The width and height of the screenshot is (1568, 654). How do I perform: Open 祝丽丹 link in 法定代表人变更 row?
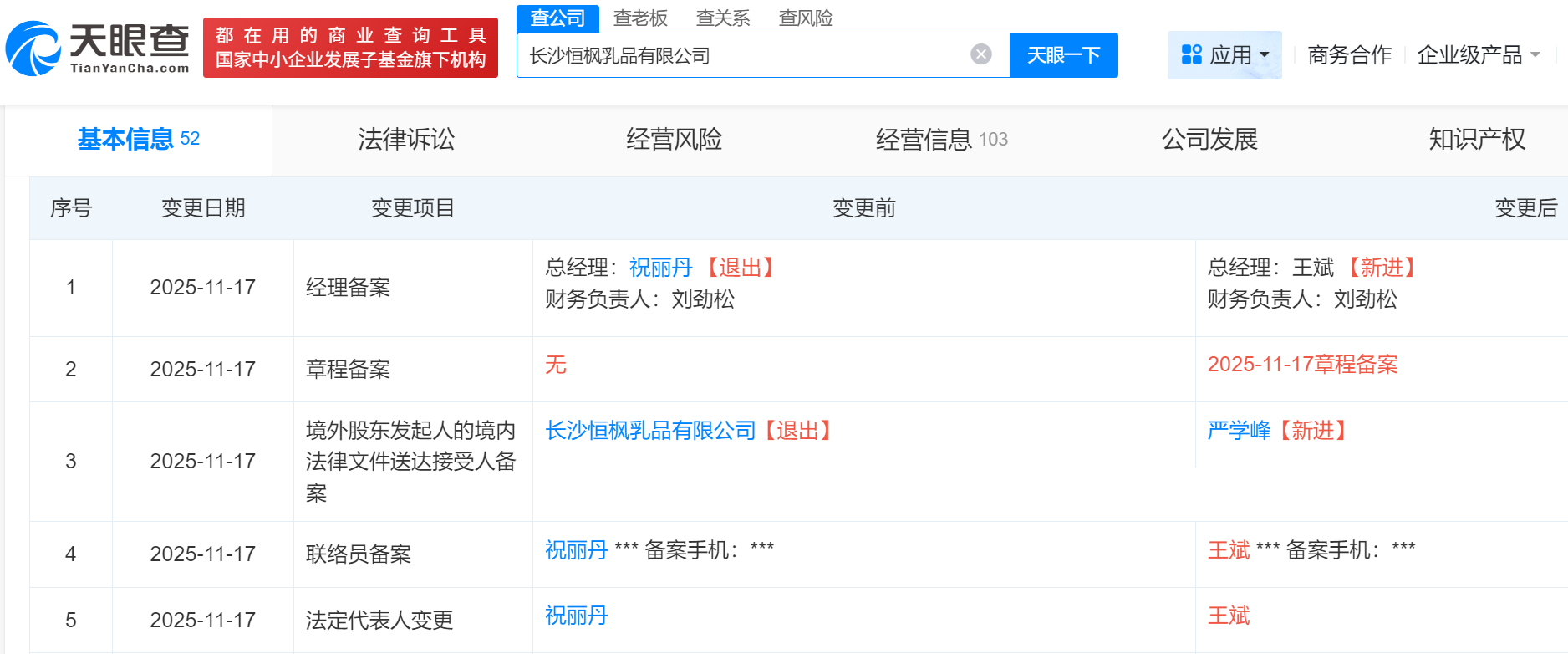coord(577,616)
